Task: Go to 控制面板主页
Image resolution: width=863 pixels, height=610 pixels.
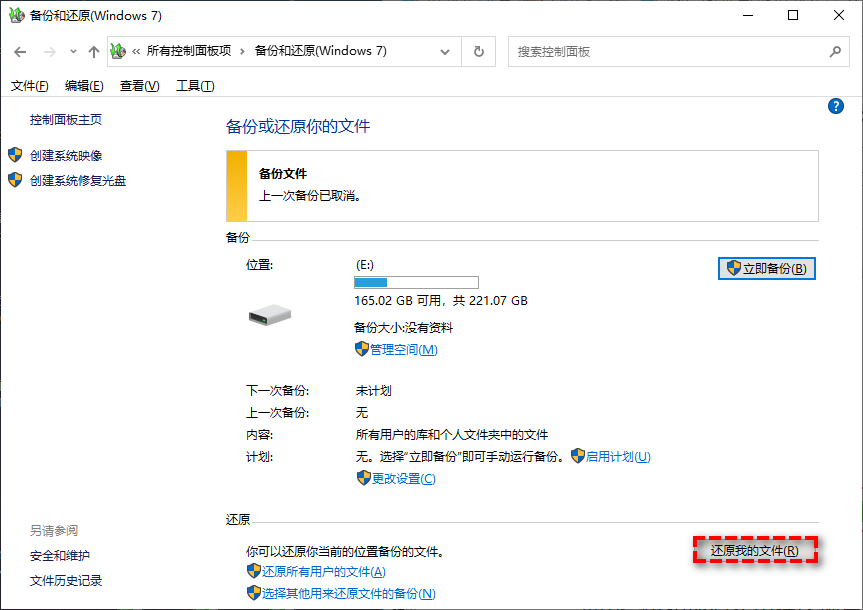Action: coord(65,119)
